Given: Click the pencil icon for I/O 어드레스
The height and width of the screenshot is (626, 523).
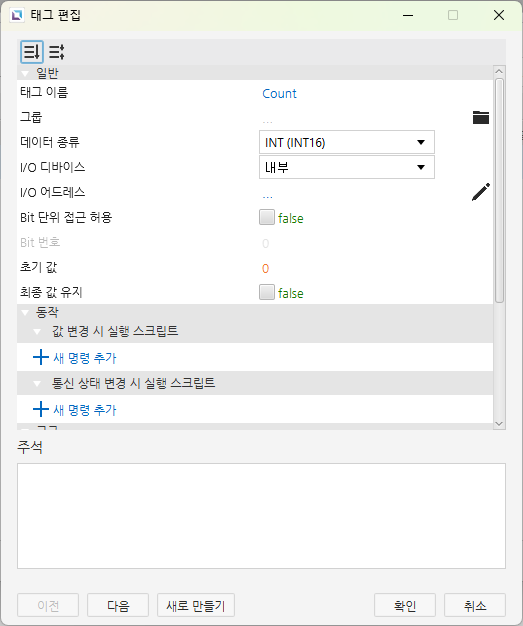Looking at the screenshot, I should (x=481, y=192).
